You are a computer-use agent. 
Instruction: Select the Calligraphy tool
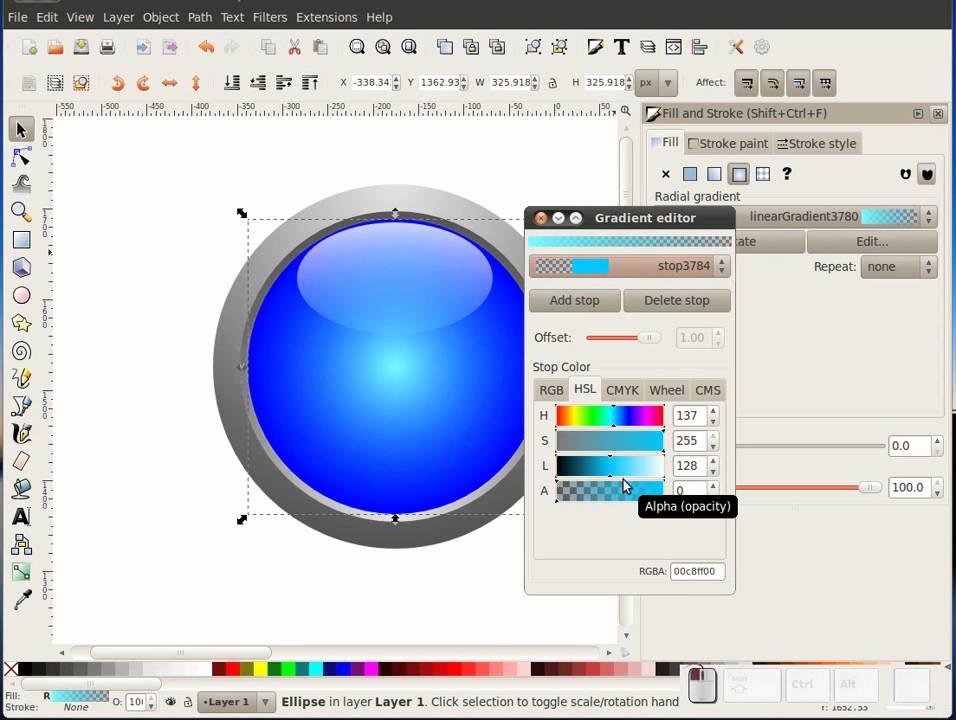click(x=21, y=433)
